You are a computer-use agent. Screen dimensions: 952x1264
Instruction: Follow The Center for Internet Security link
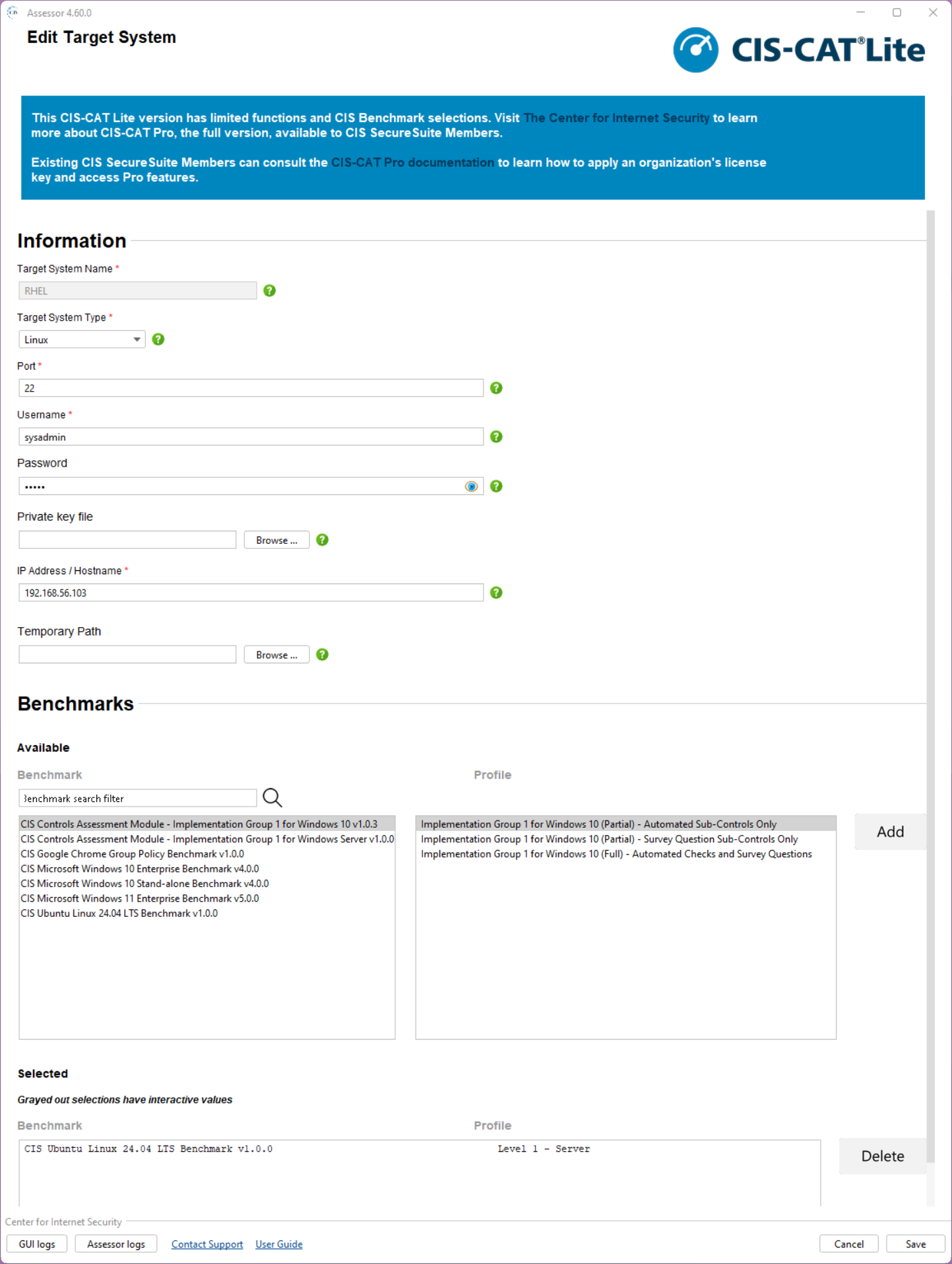(616, 117)
